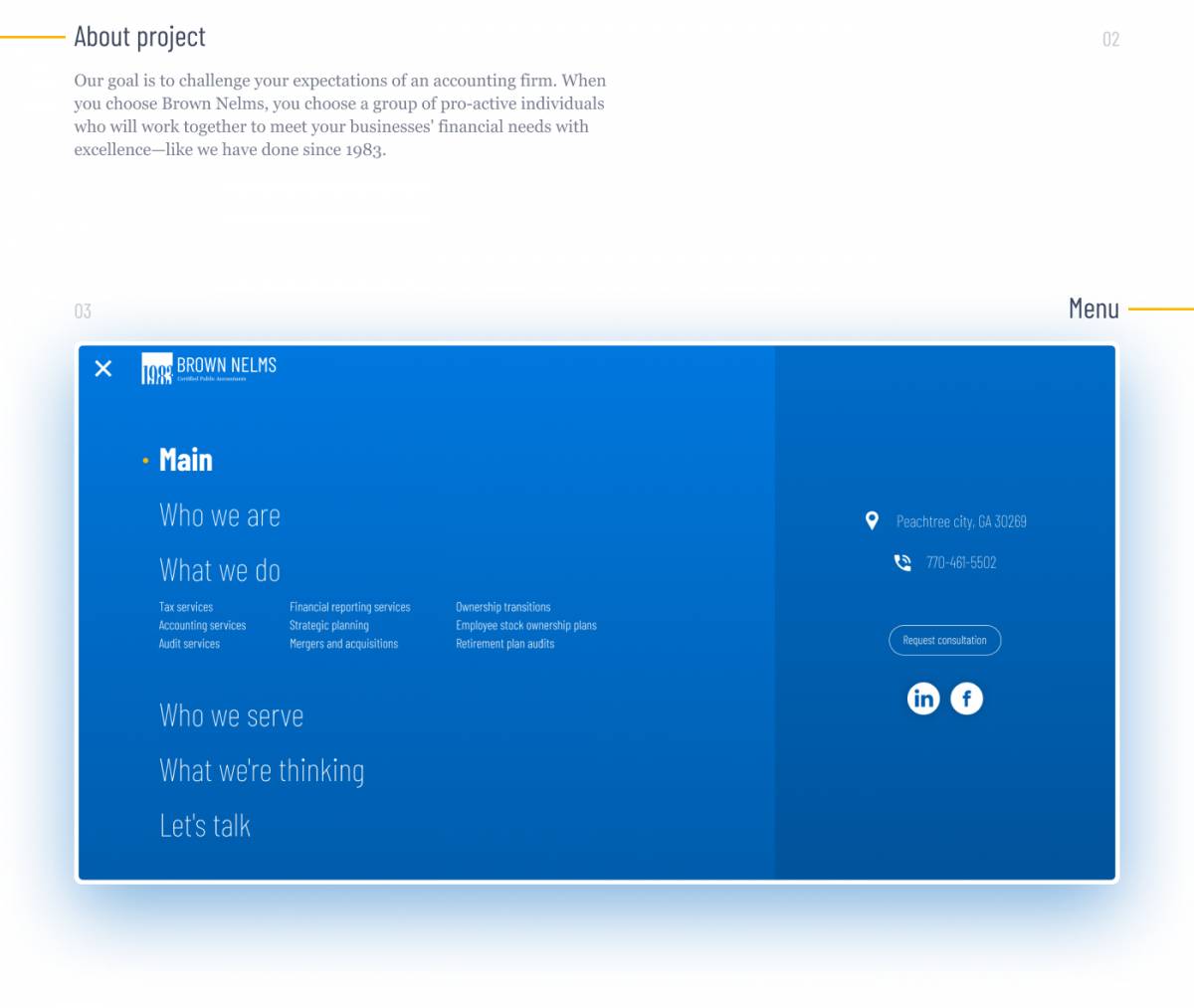Open What we're thinking
This screenshot has width=1194, height=1008.
[262, 771]
